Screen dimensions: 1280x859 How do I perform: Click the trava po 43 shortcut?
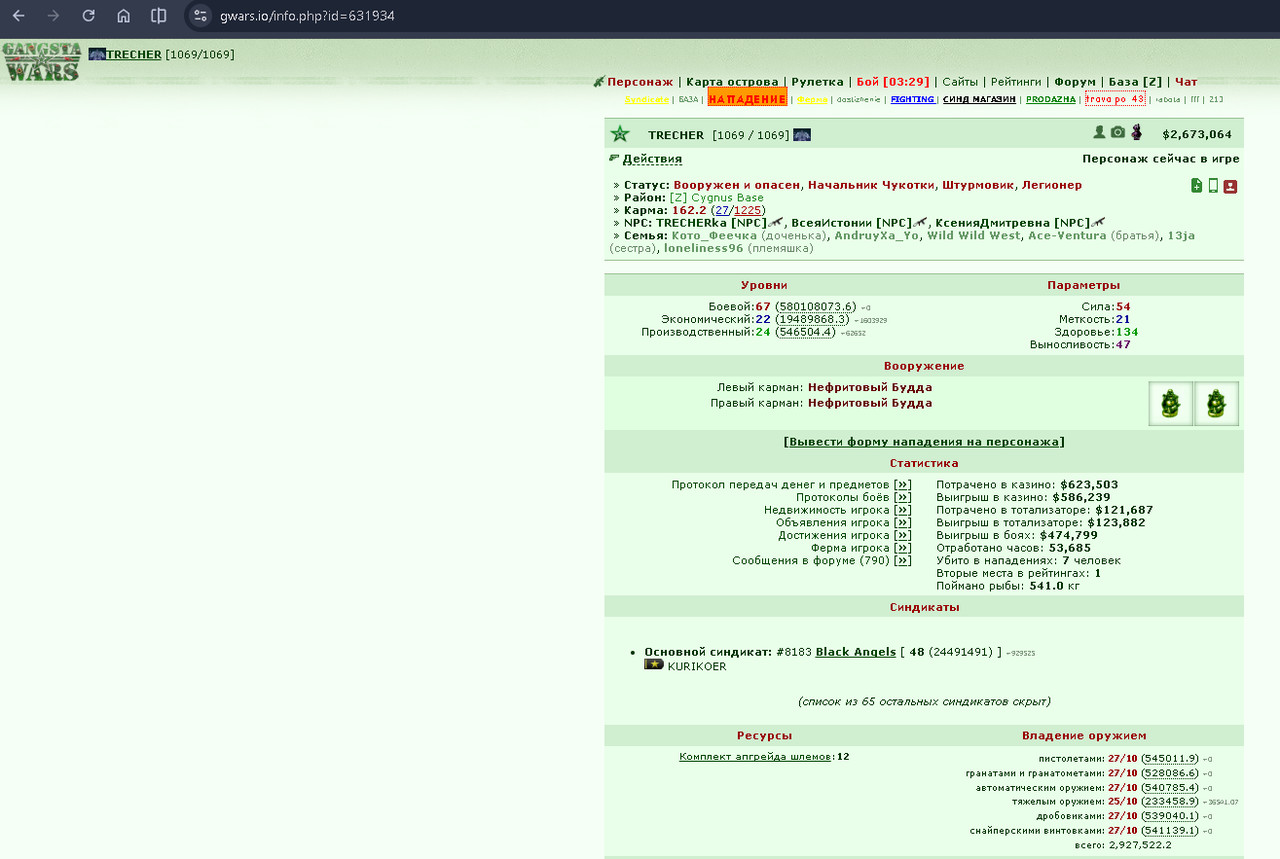[1115, 99]
